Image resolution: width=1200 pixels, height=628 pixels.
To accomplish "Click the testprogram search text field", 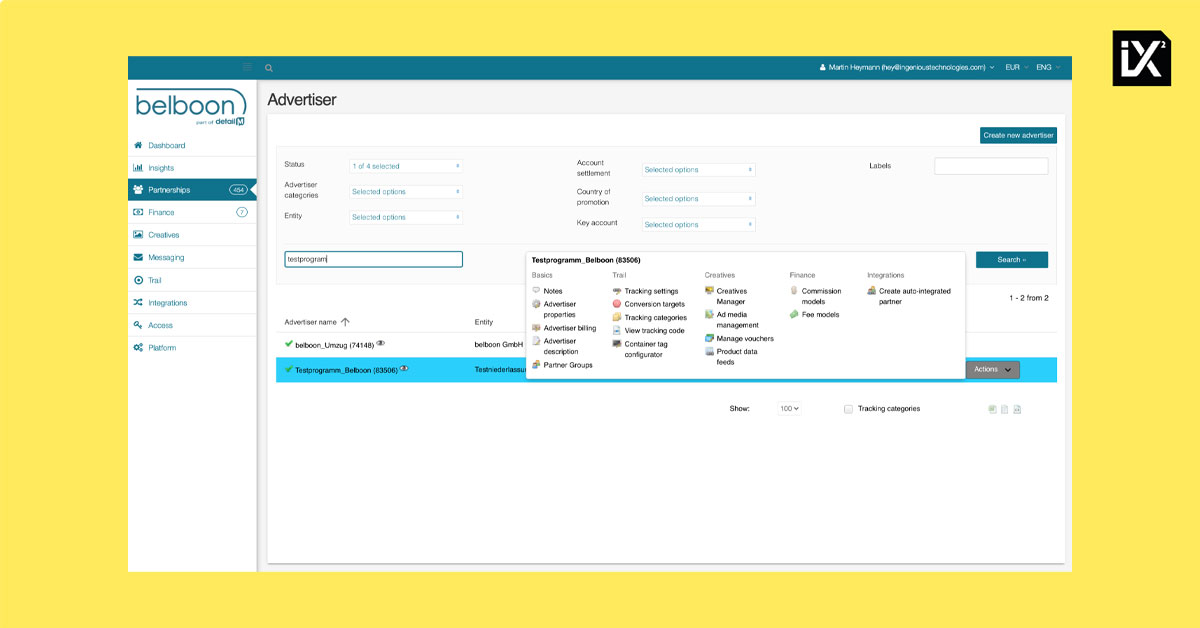I will [374, 259].
